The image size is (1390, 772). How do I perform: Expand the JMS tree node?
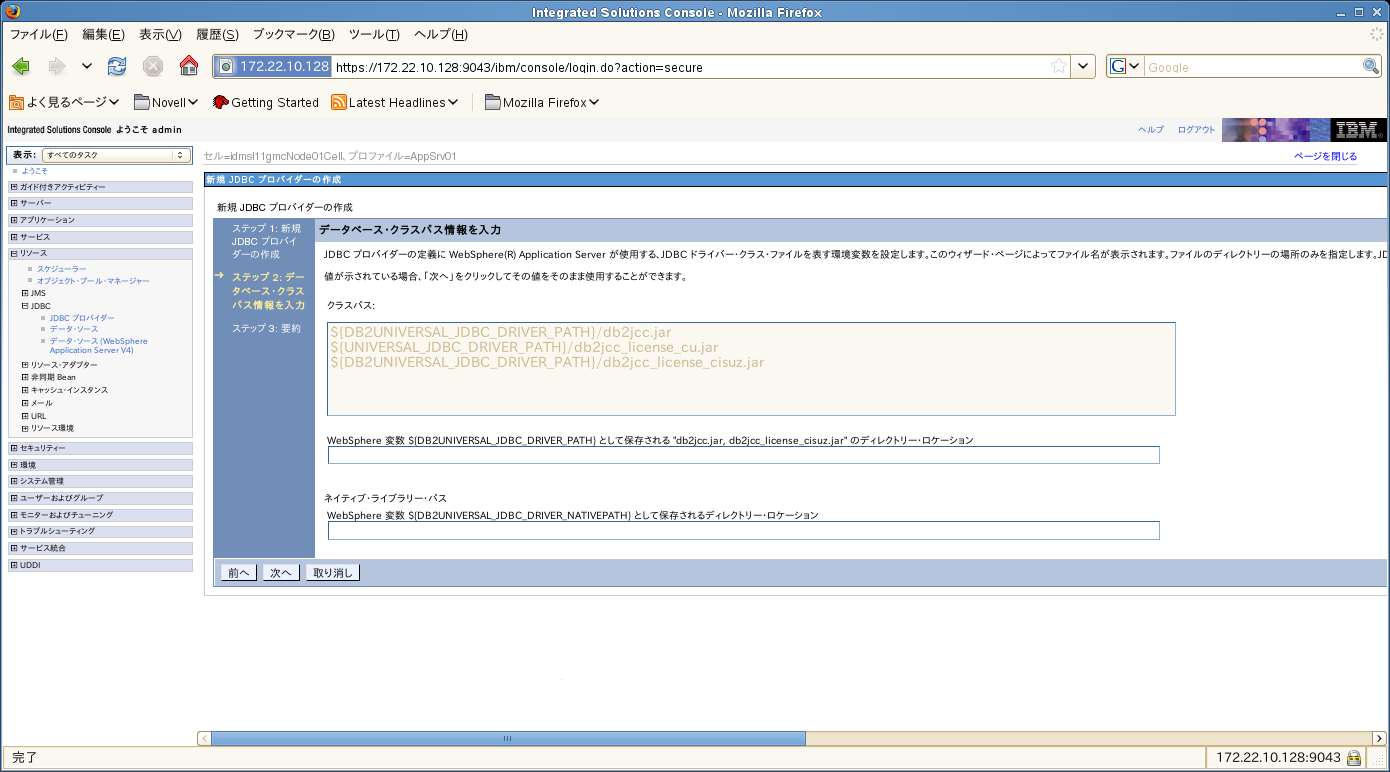(25, 293)
